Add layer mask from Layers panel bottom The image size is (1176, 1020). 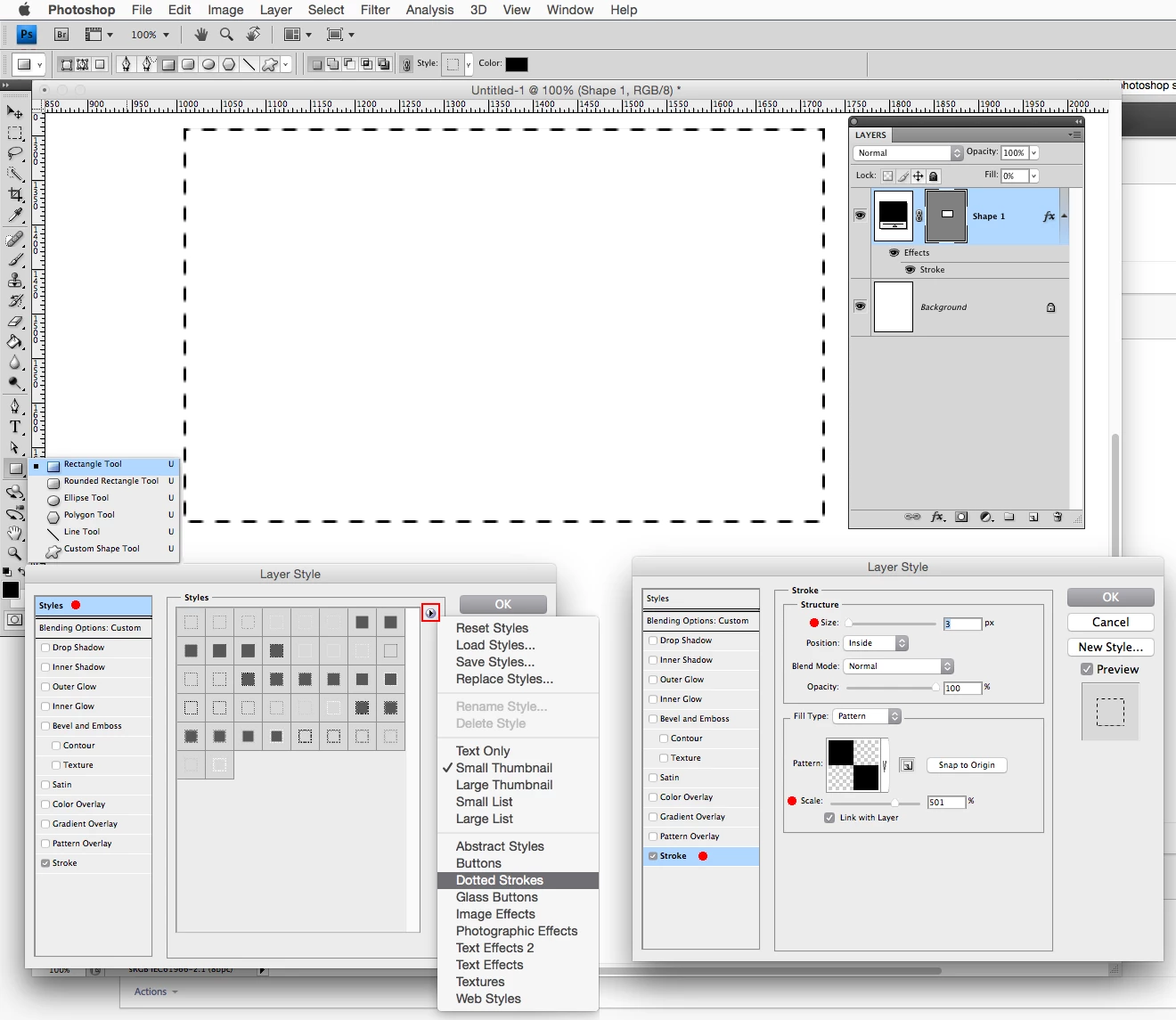click(961, 517)
